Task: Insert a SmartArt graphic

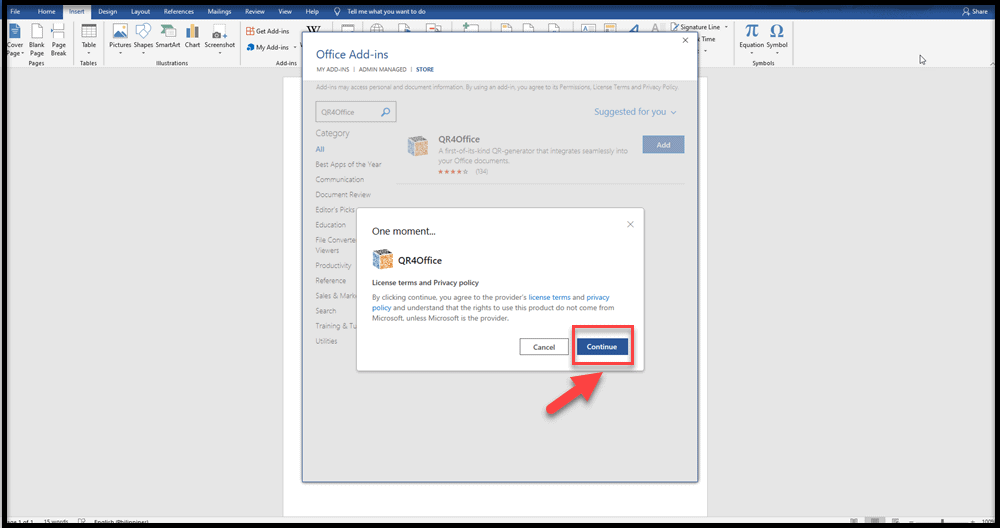Action: click(168, 36)
